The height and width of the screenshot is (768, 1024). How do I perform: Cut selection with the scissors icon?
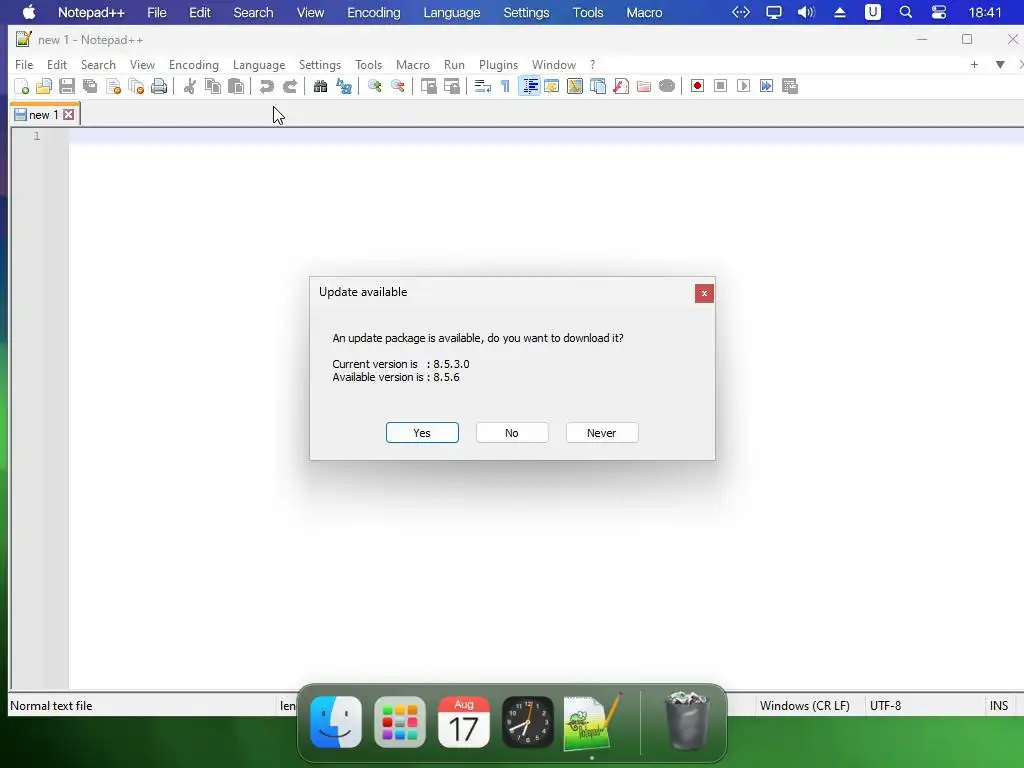[x=189, y=86]
